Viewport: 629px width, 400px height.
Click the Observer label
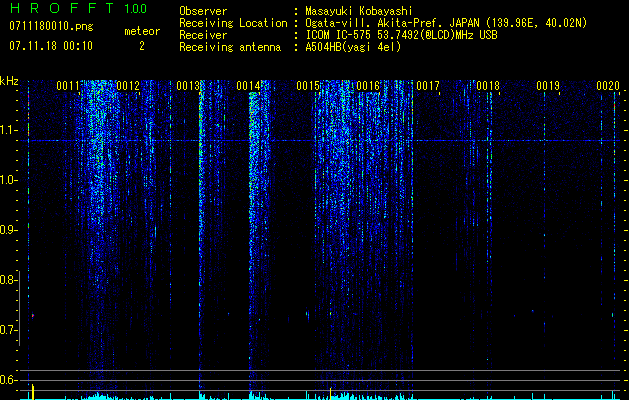click(203, 11)
